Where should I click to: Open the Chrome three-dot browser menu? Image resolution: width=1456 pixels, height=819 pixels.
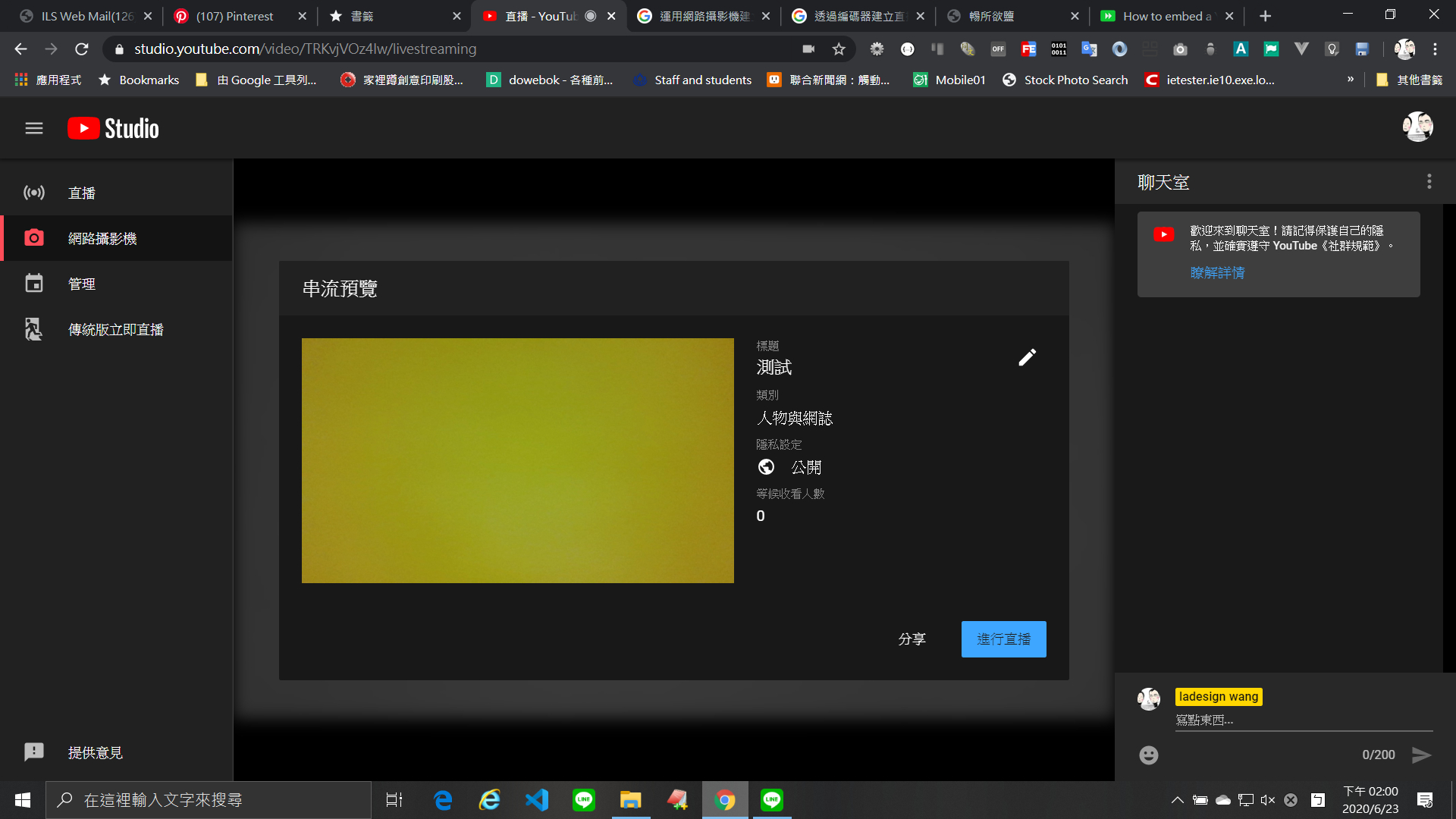pyautogui.click(x=1435, y=49)
